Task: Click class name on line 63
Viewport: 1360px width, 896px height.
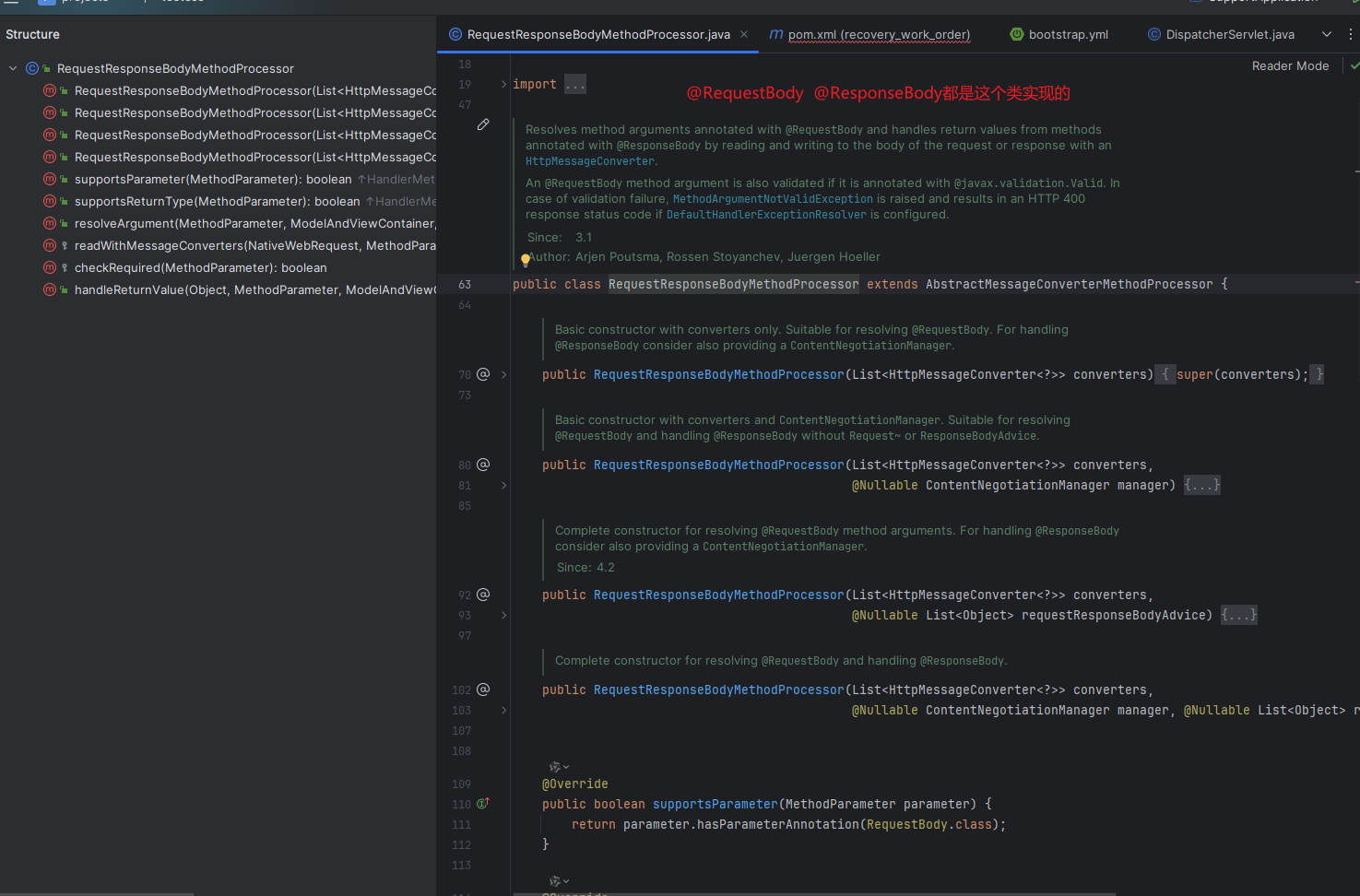Action: 733,284
